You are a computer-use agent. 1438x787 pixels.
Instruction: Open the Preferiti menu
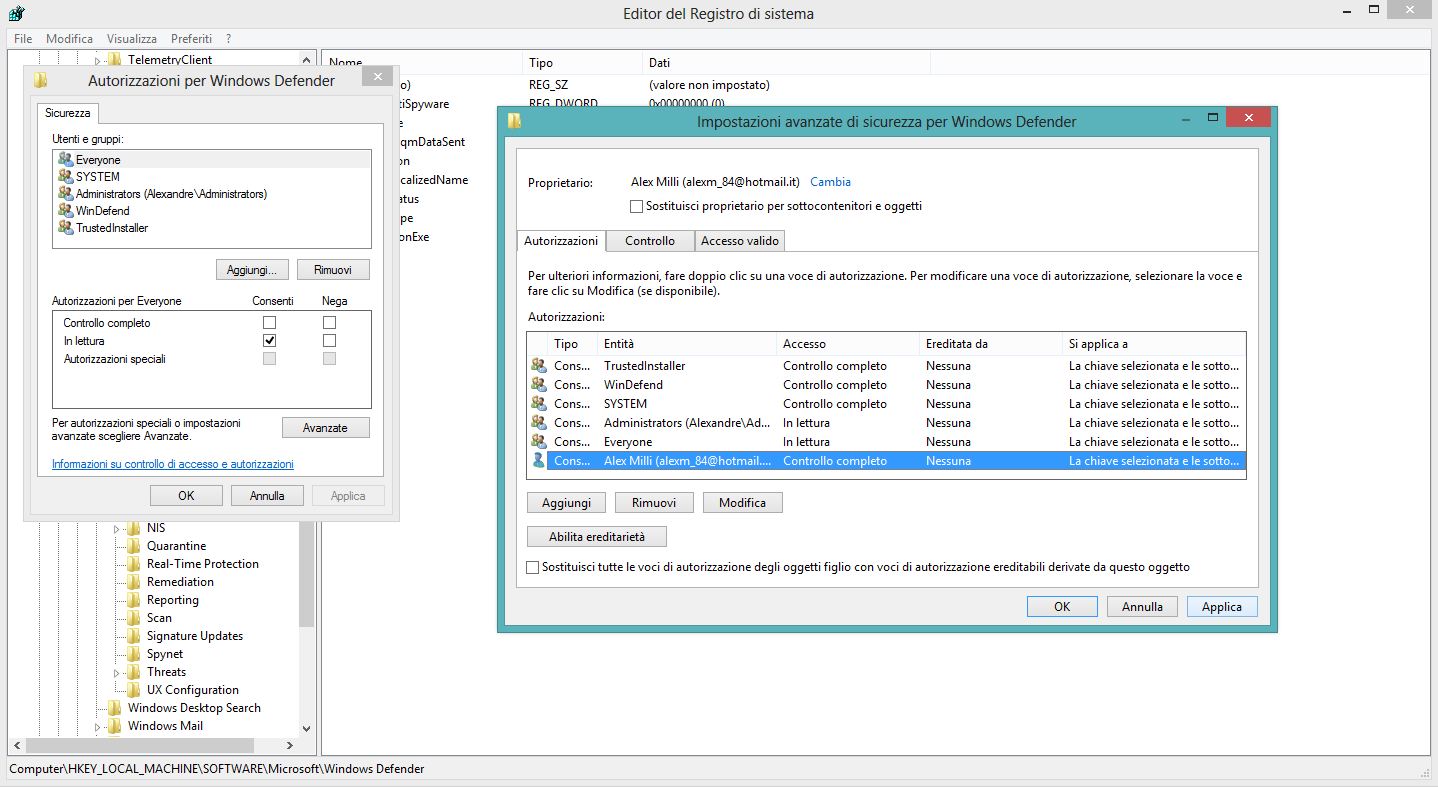click(x=191, y=38)
